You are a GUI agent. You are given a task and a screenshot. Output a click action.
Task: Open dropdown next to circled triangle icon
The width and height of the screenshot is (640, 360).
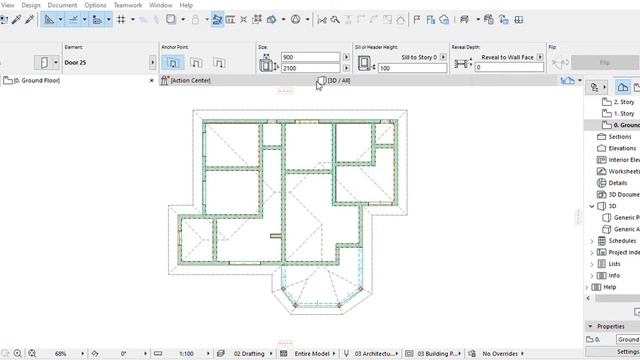(307, 20)
